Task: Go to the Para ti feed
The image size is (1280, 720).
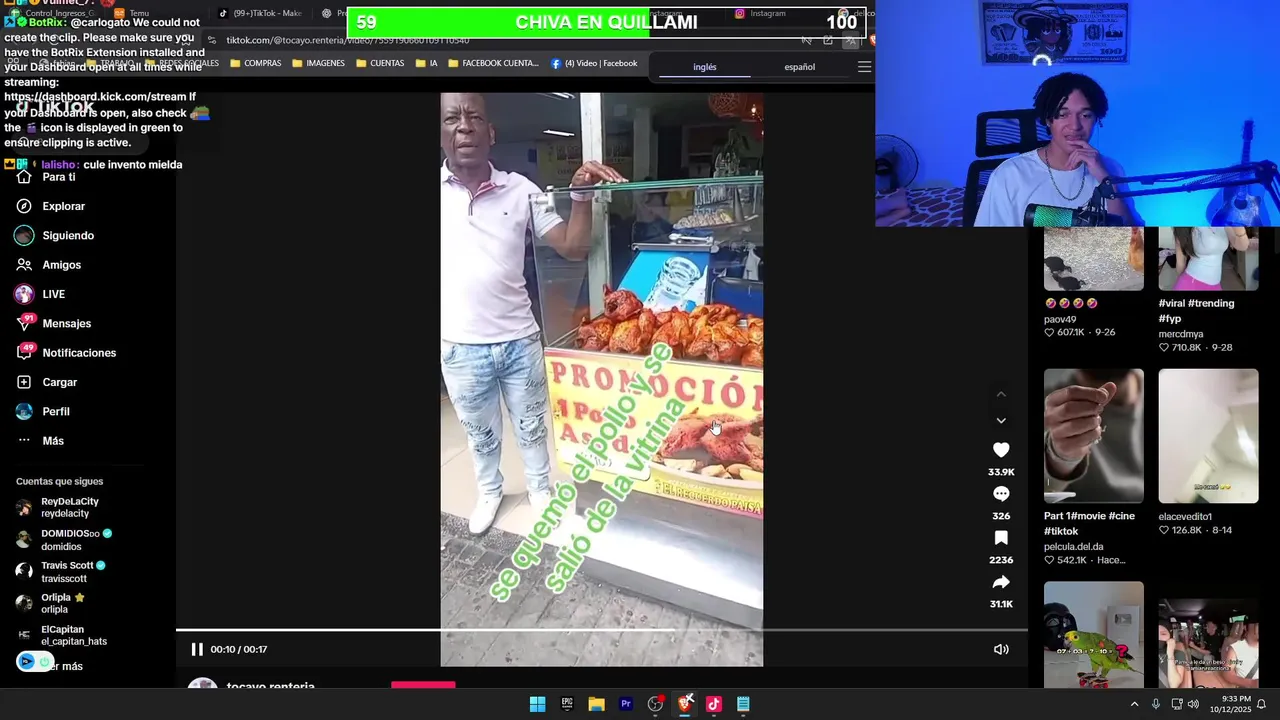Action: (x=46, y=177)
